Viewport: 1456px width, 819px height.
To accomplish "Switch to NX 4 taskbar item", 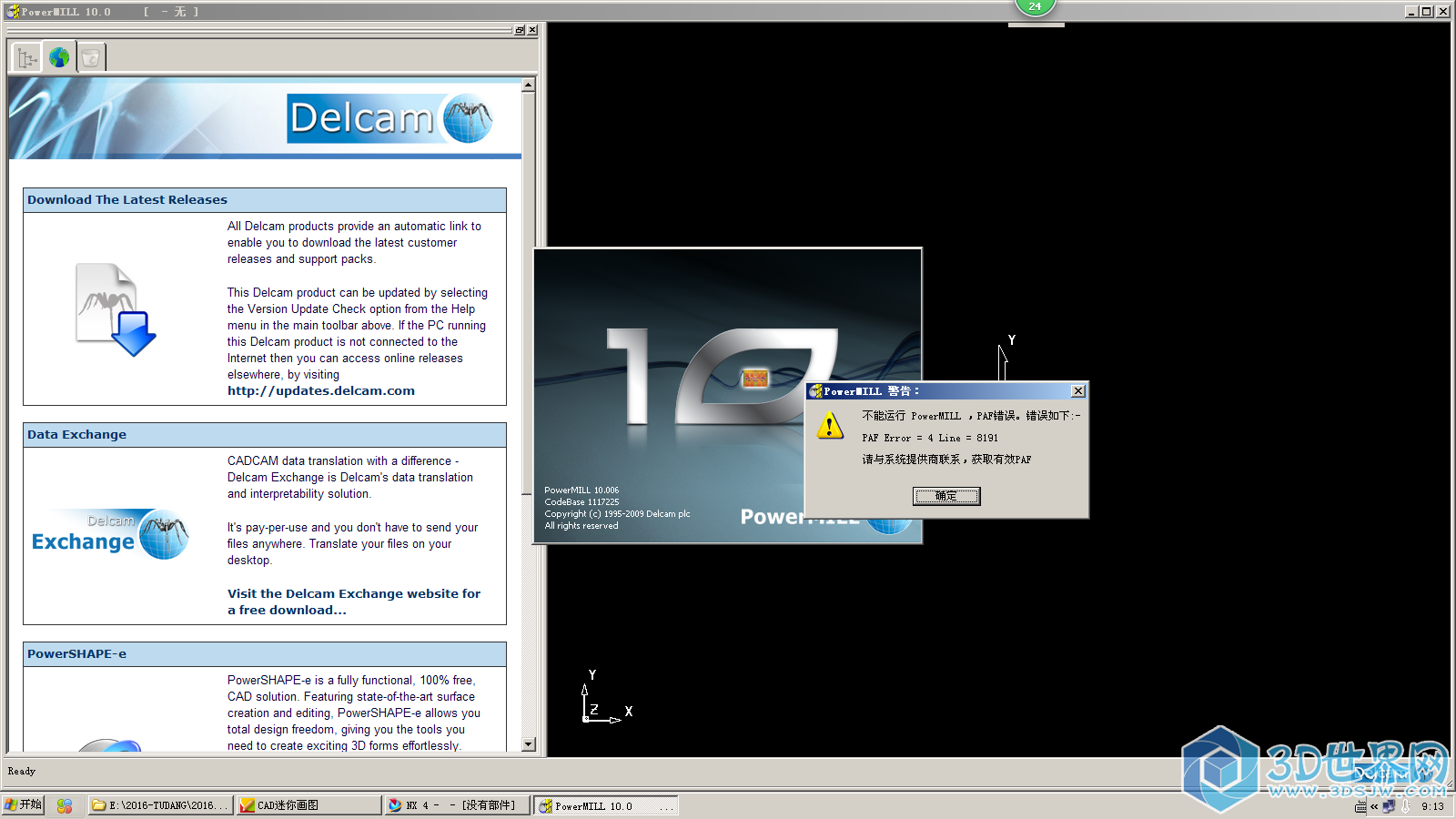I will [457, 805].
